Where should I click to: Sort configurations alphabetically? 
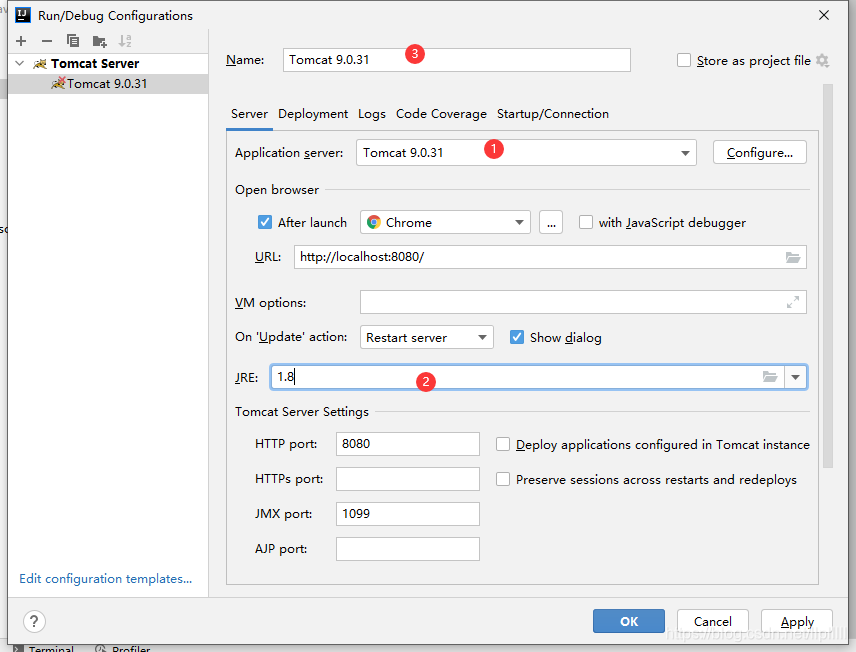[125, 41]
